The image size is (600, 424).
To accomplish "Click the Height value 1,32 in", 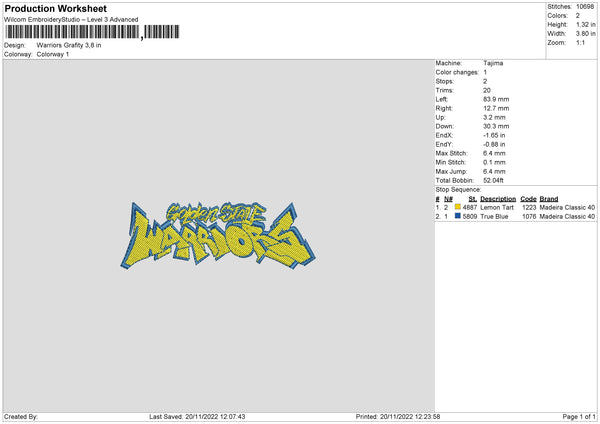I will pos(586,24).
